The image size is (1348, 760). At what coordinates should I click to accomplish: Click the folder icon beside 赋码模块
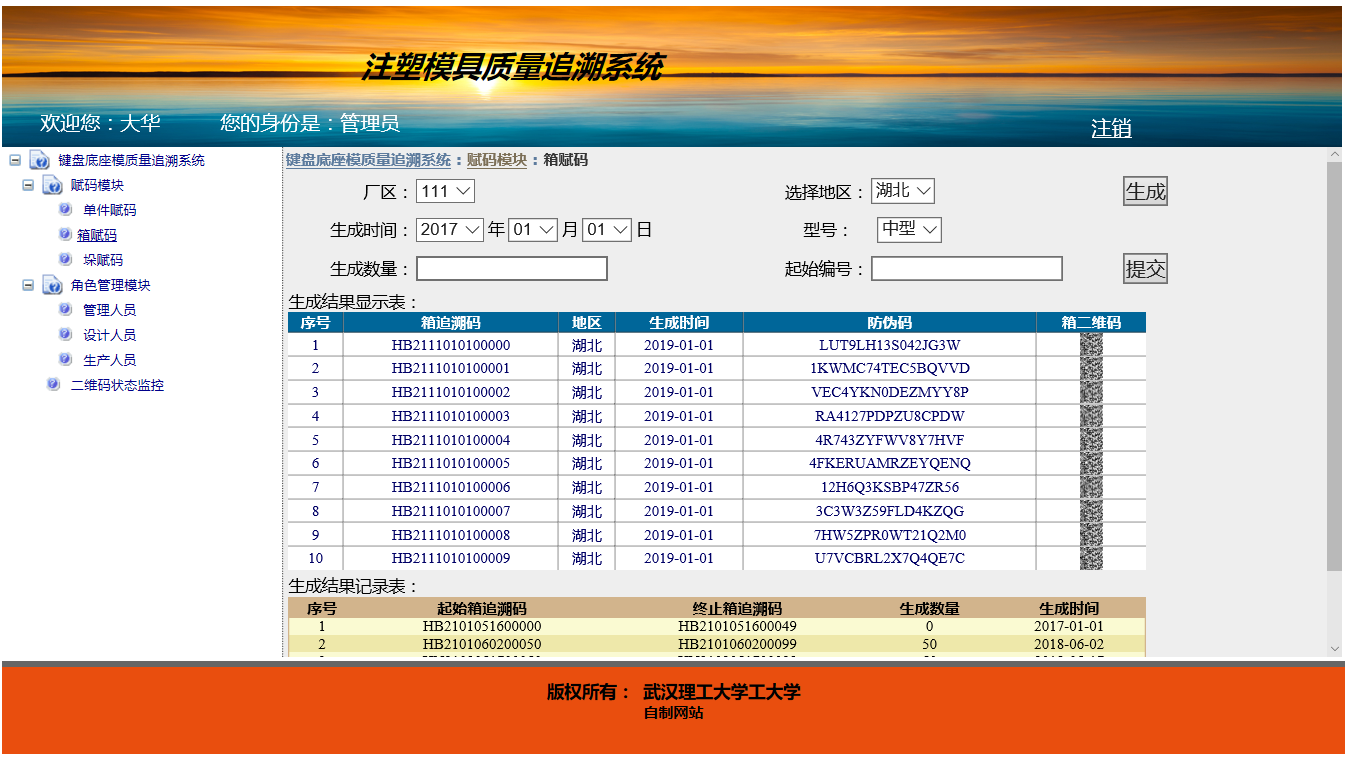53,186
